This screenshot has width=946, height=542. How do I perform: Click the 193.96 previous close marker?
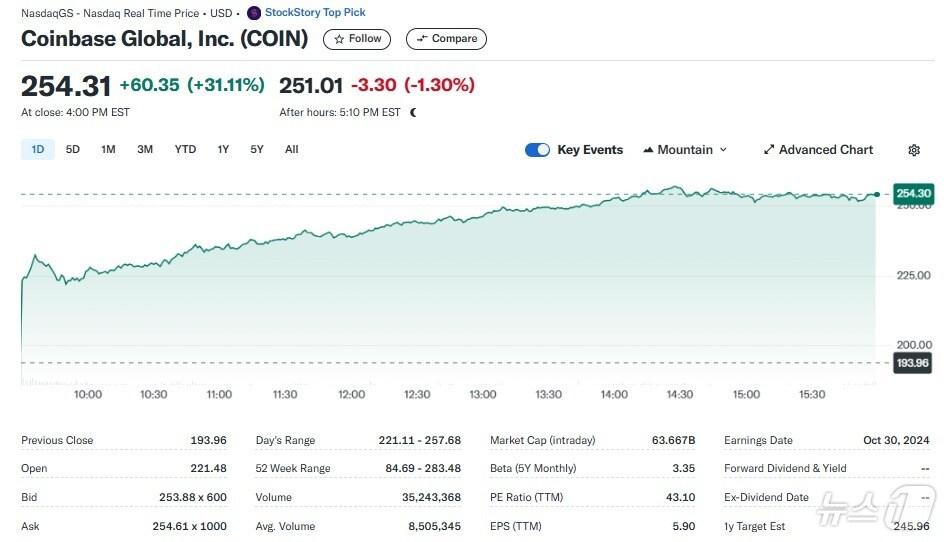(912, 363)
